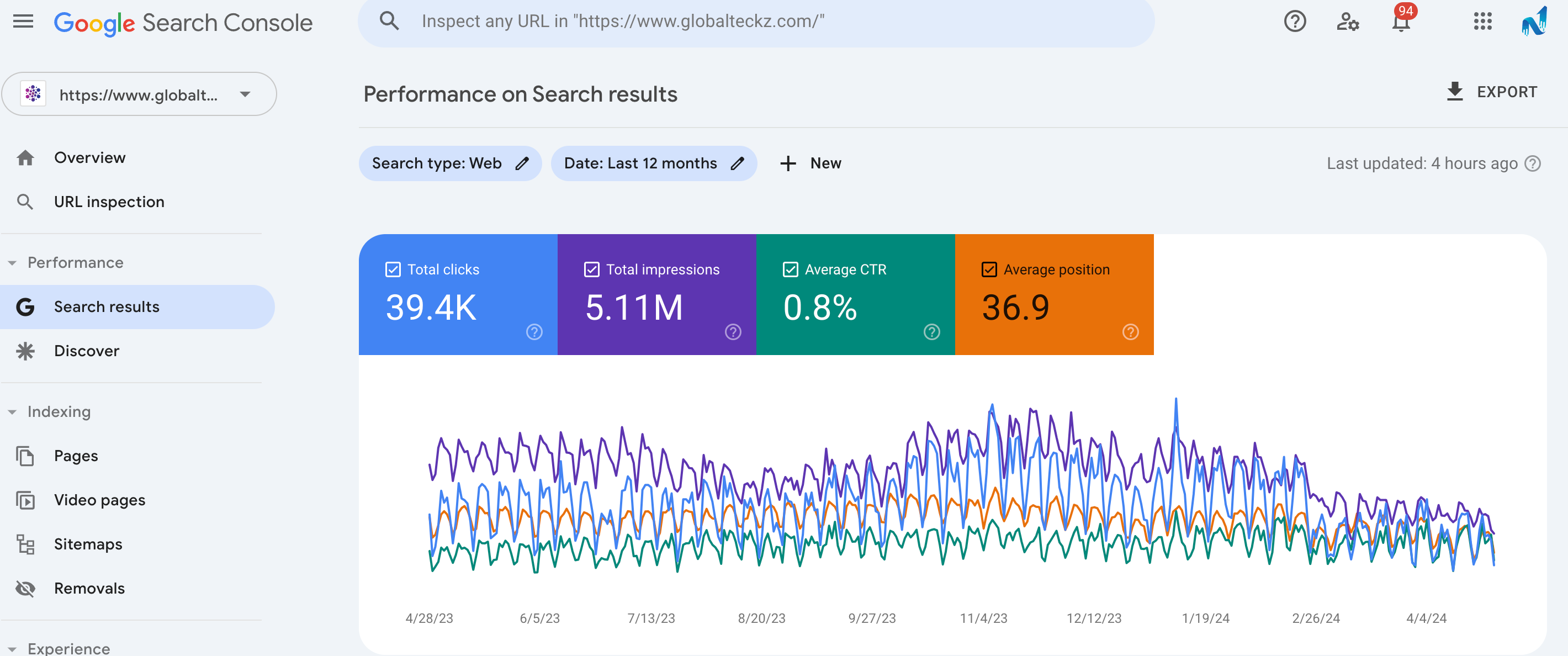
Task: Click the 5.11M impressions value
Action: tap(634, 308)
